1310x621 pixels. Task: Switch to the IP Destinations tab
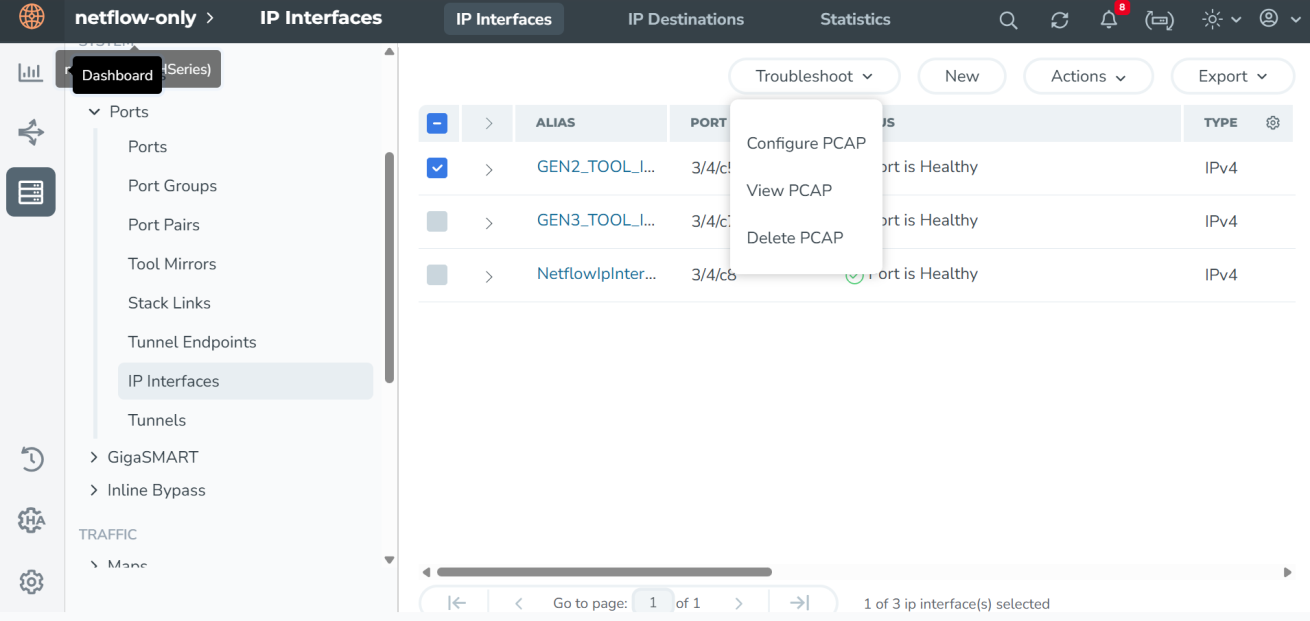coord(685,19)
